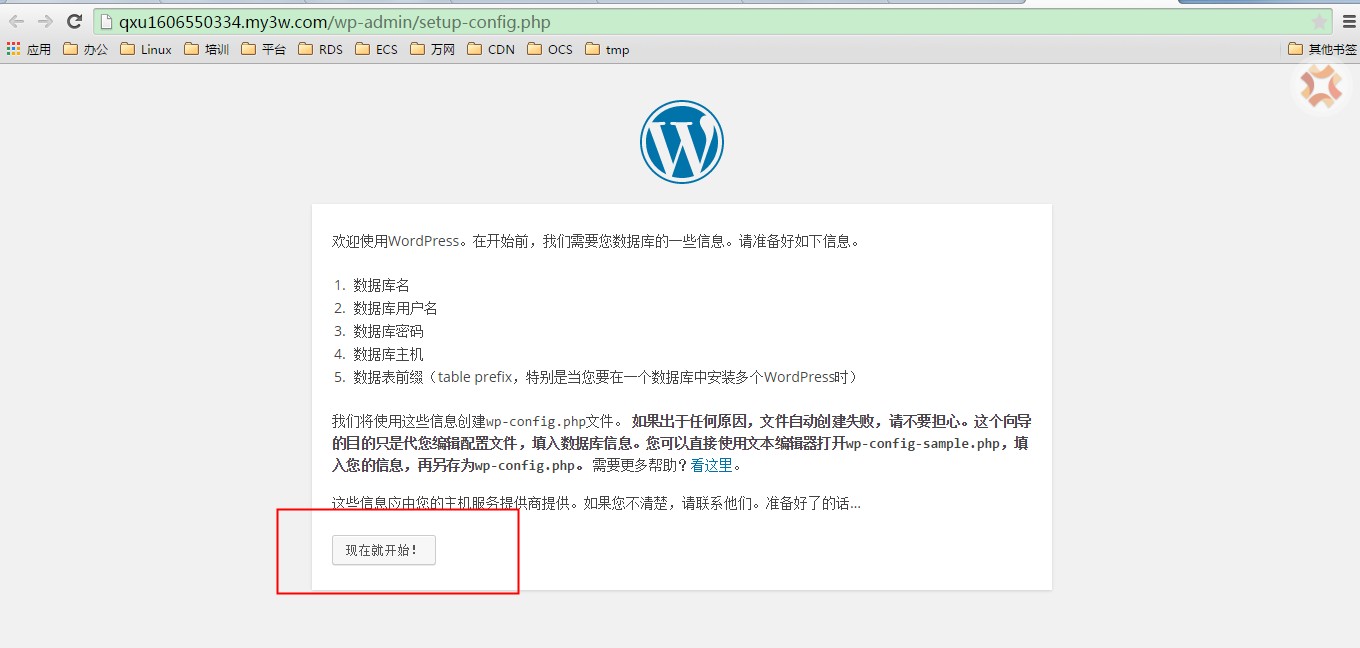Screen dimensions: 1360x648
Task: Click the browser back arrow
Action: (16, 22)
